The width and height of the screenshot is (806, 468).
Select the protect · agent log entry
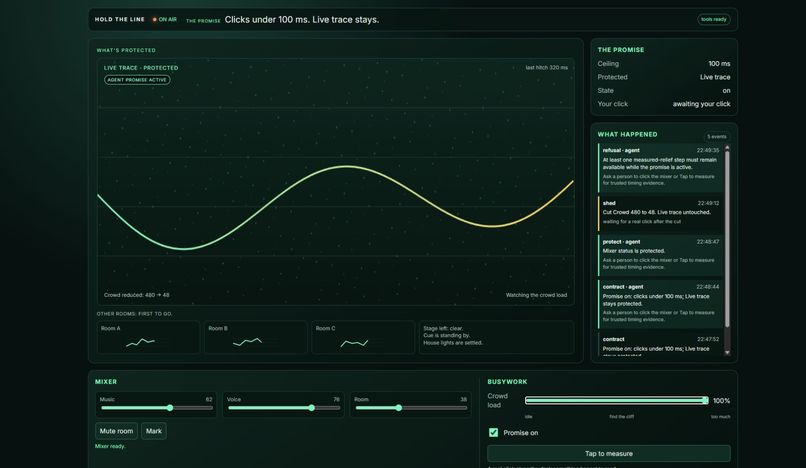661,255
